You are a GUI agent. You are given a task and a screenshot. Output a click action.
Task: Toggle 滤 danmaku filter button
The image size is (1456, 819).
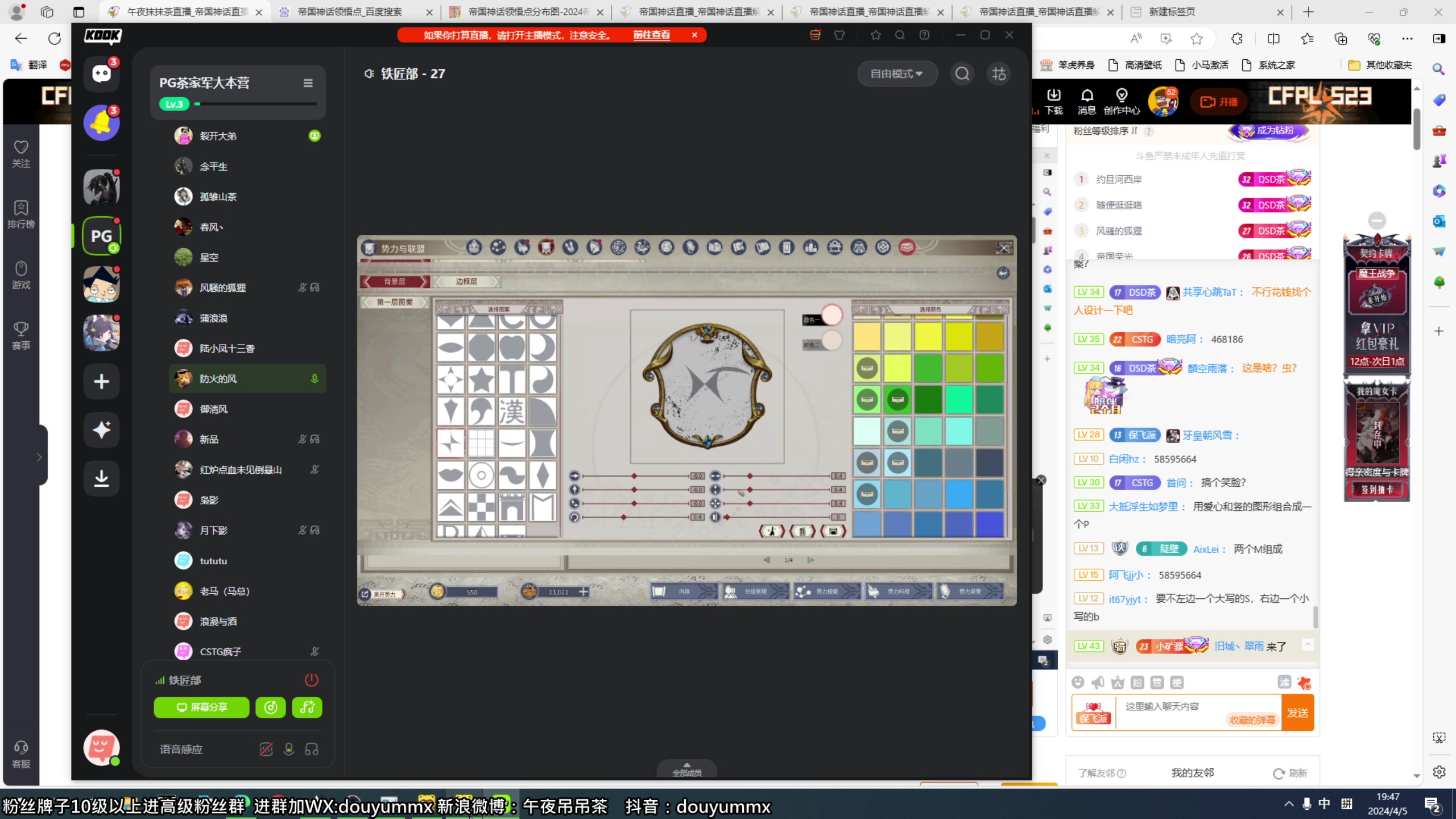coord(1284,682)
